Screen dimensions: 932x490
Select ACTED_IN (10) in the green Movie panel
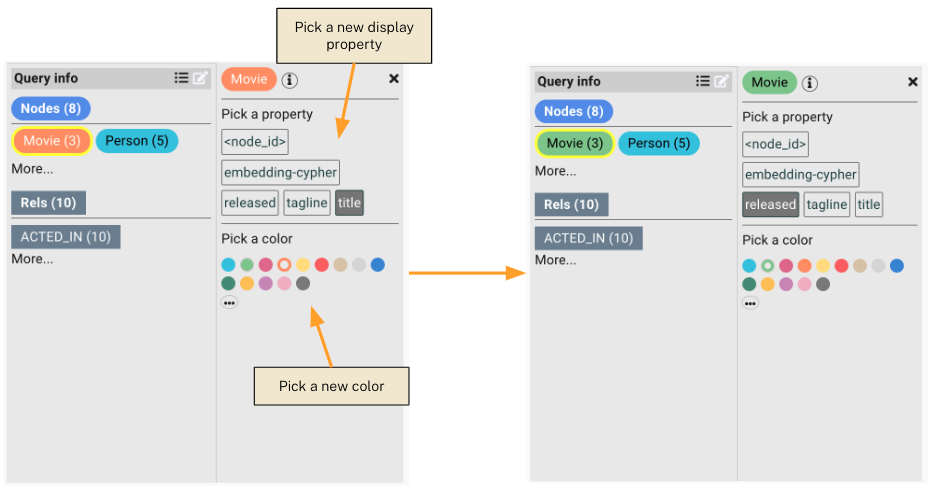(x=588, y=238)
